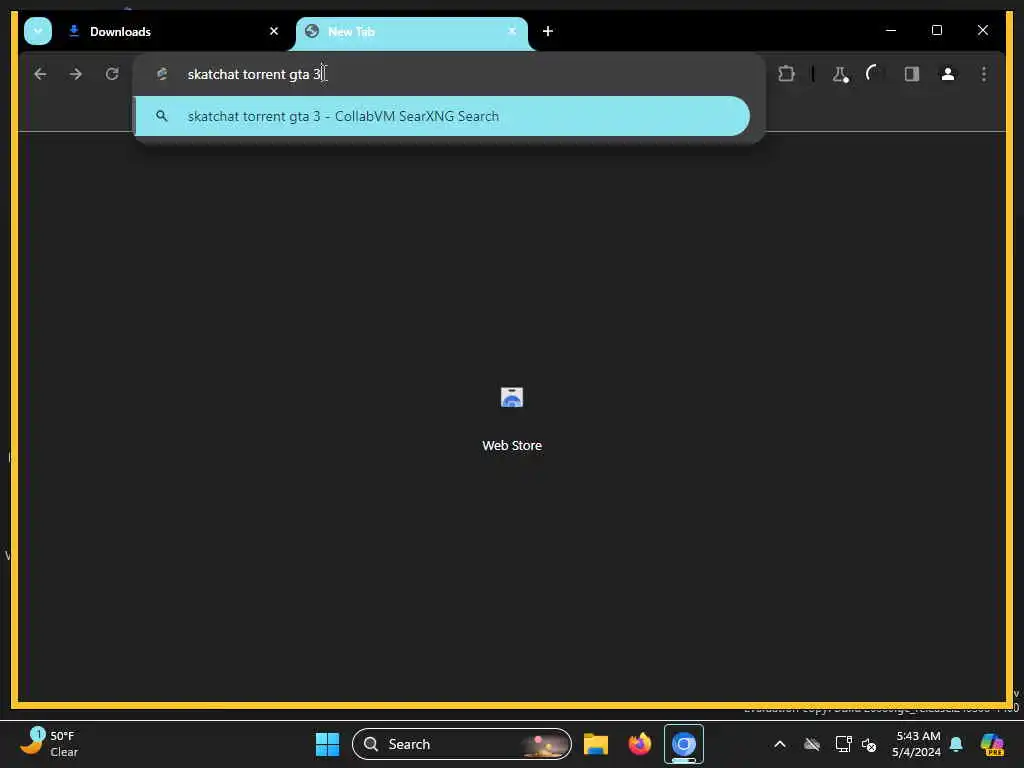Open the Extensions puzzle icon
1024x768 pixels.
(x=786, y=74)
